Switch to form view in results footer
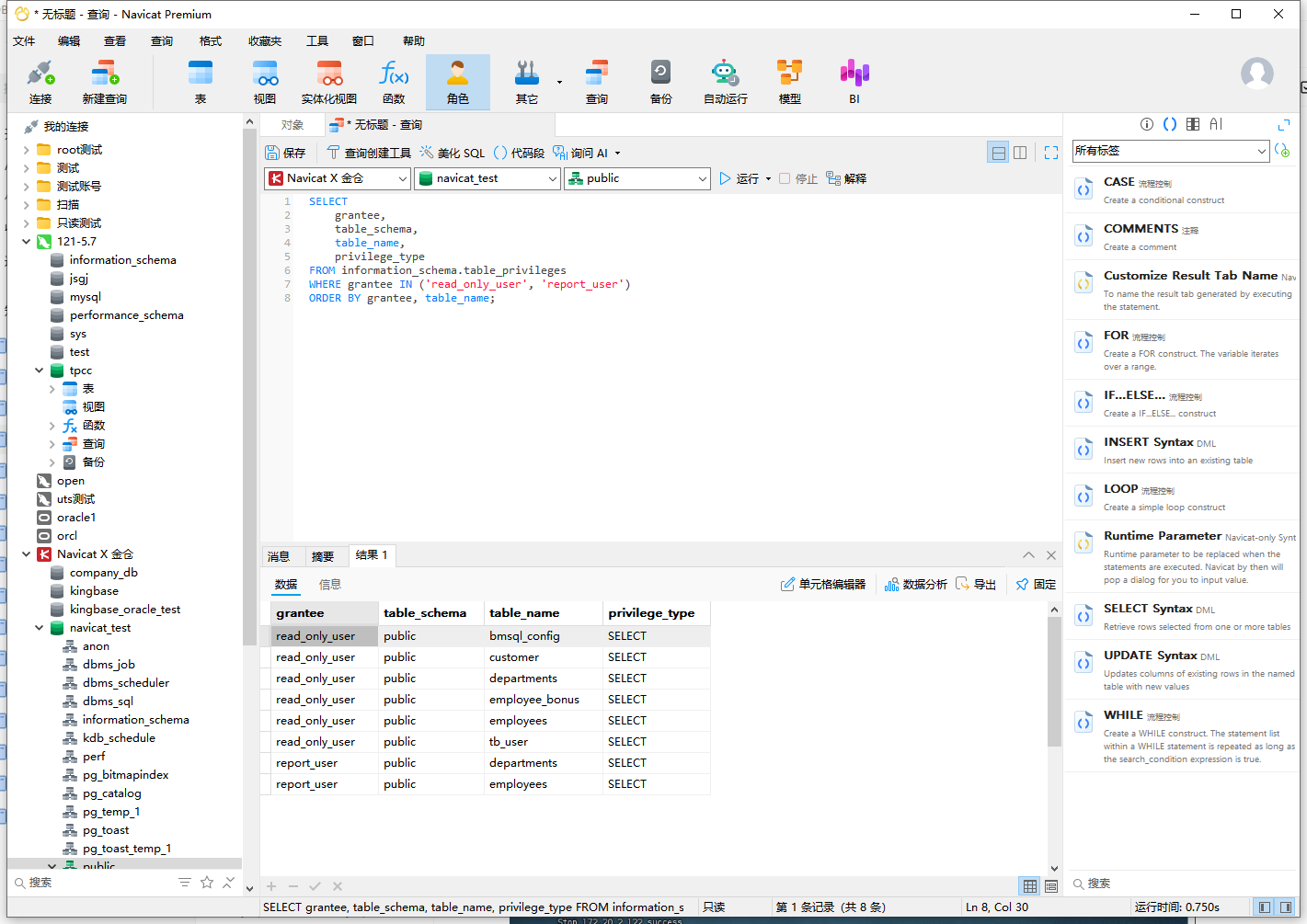The height and width of the screenshot is (924, 1307). 1051,886
